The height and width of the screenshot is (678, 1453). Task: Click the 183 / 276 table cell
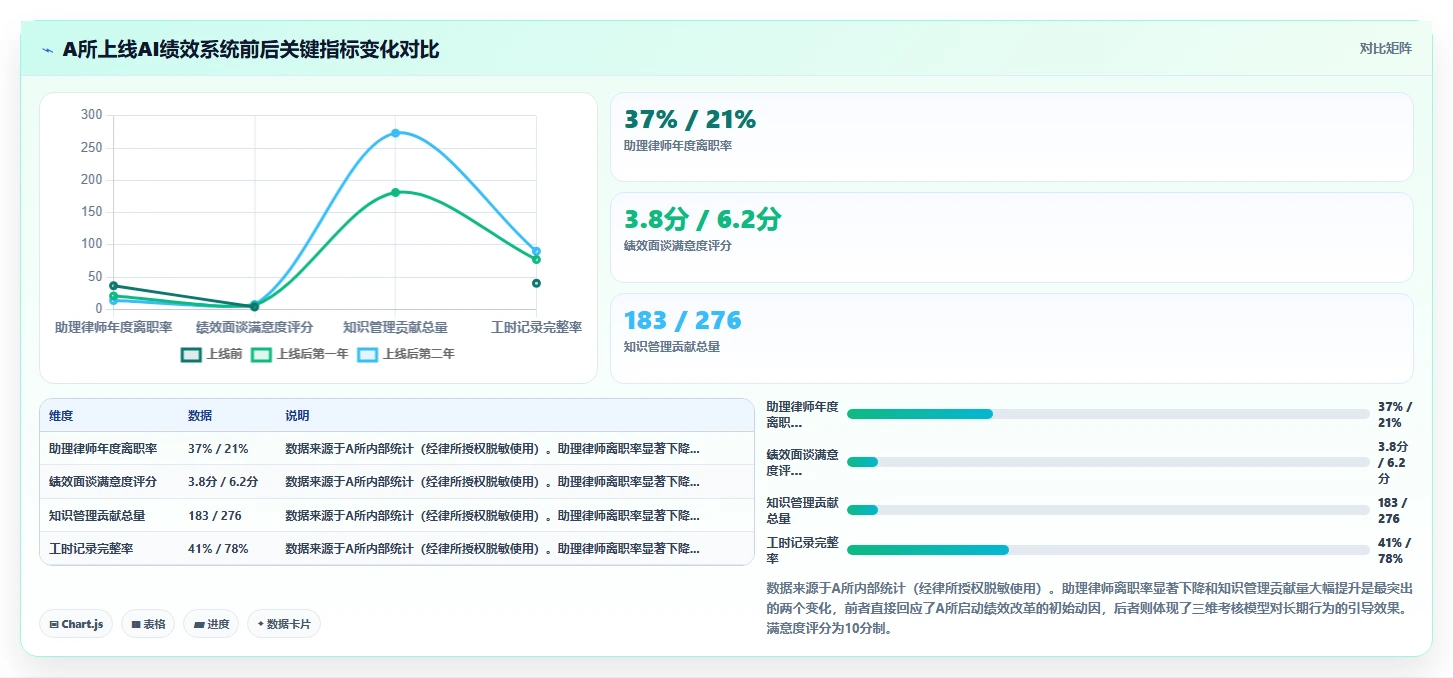[x=227, y=516]
